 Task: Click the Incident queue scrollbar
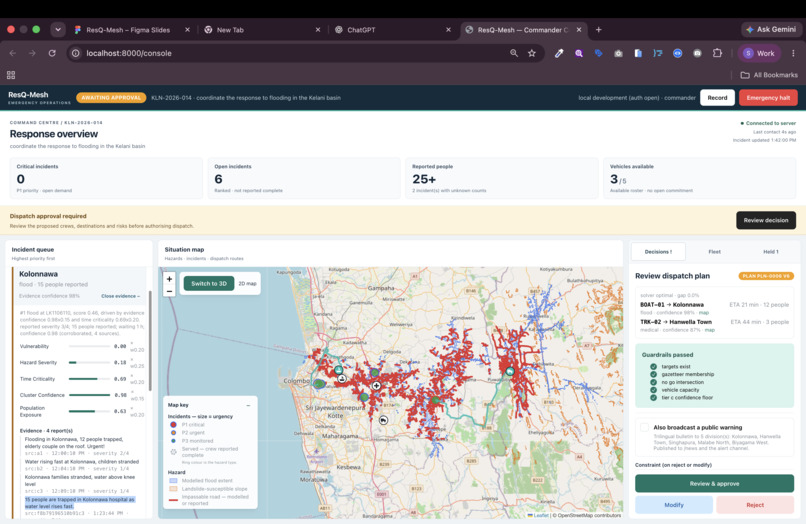[x=150, y=340]
